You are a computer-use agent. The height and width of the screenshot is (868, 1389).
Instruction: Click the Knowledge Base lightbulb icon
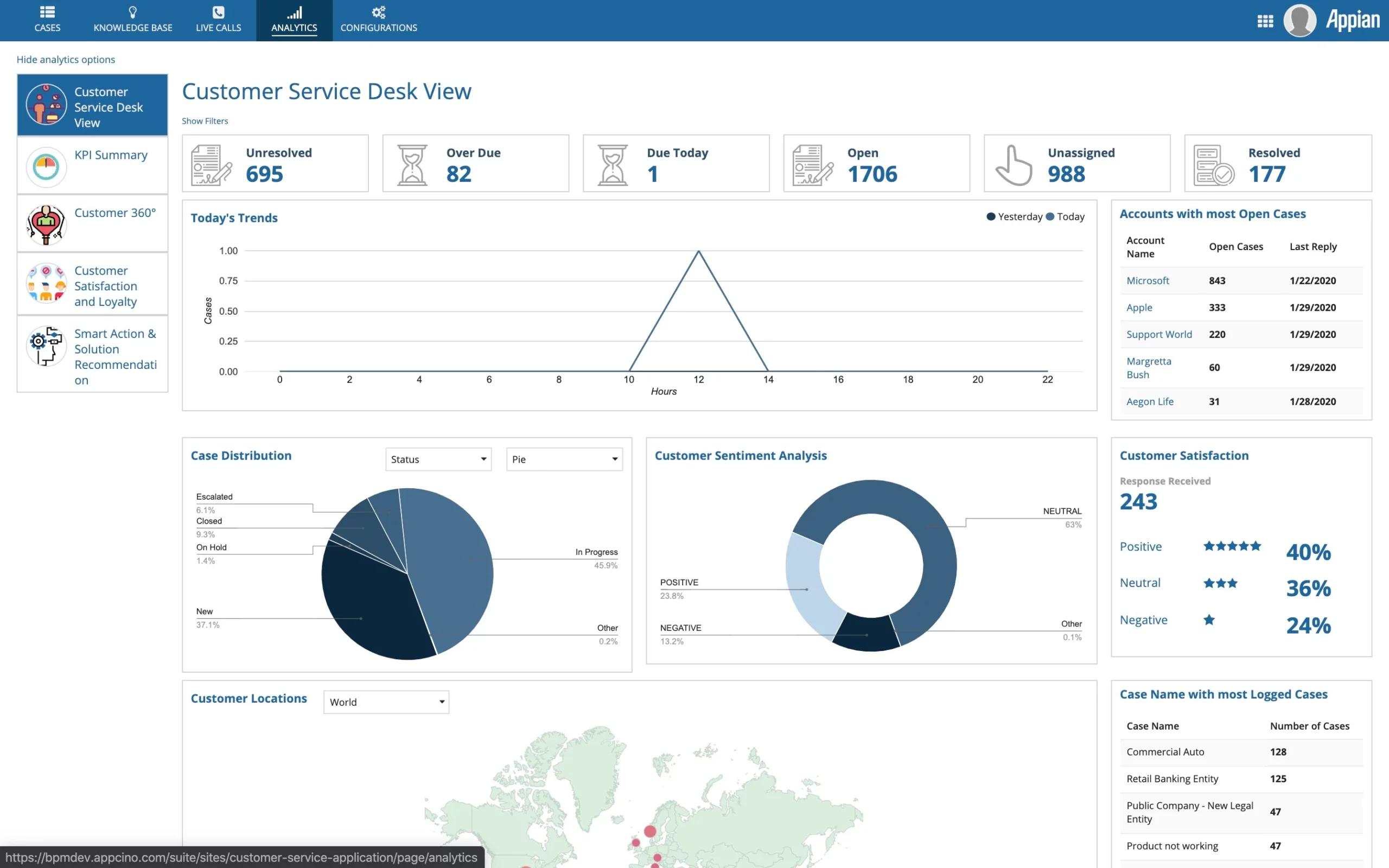(132, 12)
